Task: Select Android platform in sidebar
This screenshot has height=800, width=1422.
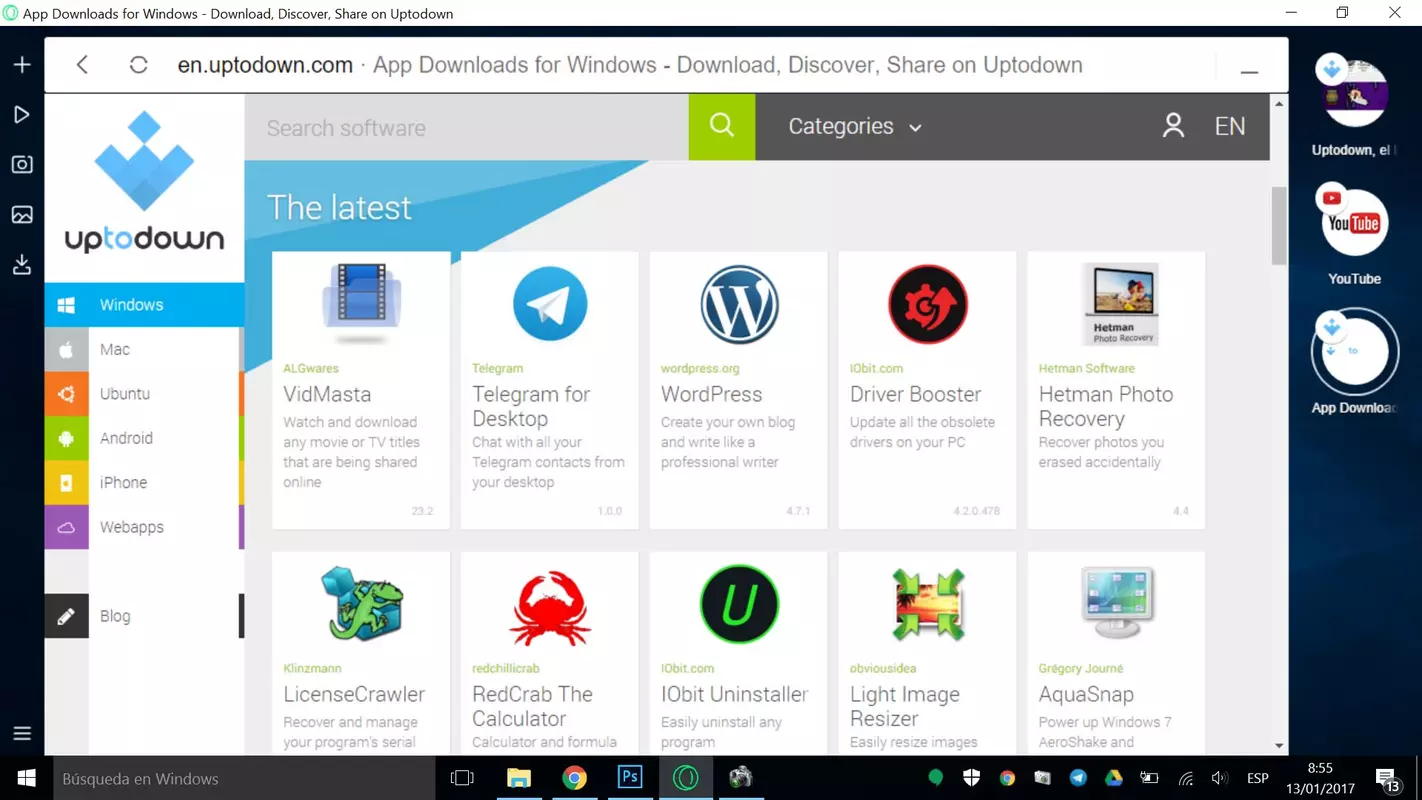Action: pyautogui.click(x=144, y=438)
